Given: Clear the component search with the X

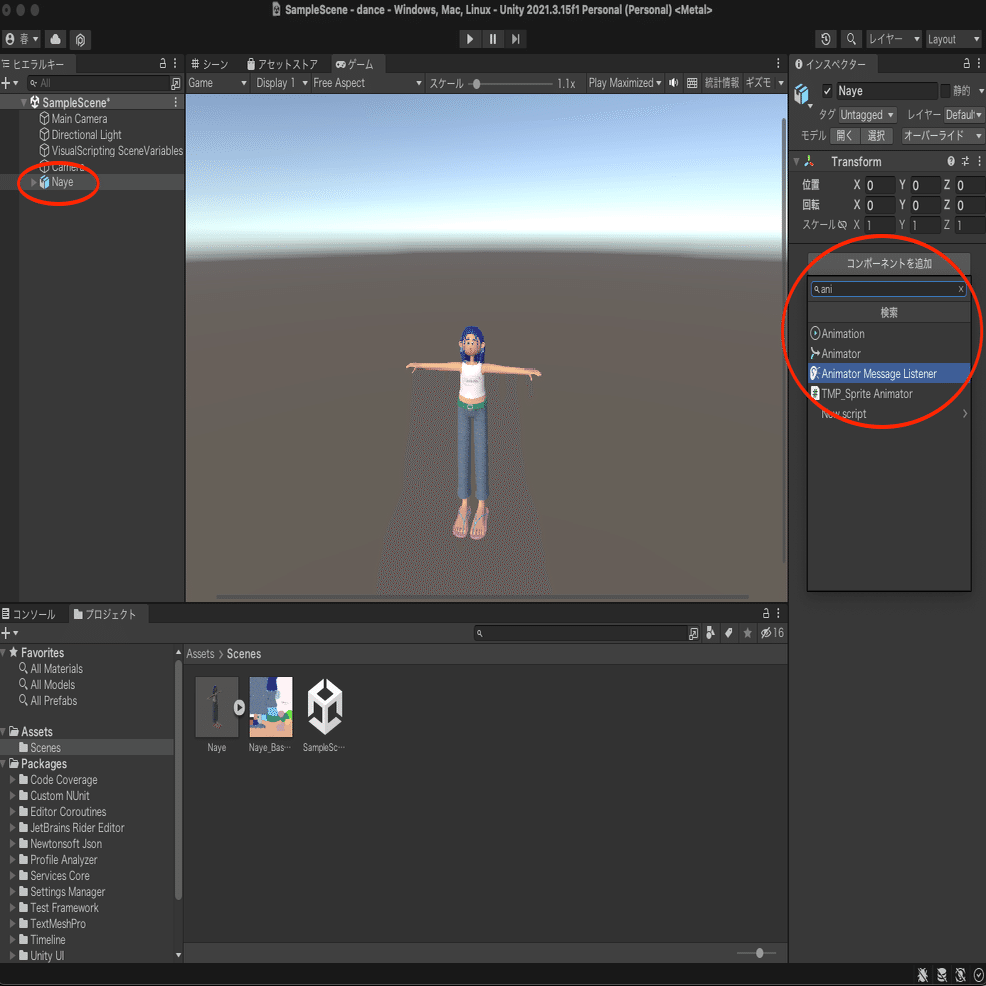Looking at the screenshot, I should click(x=960, y=289).
